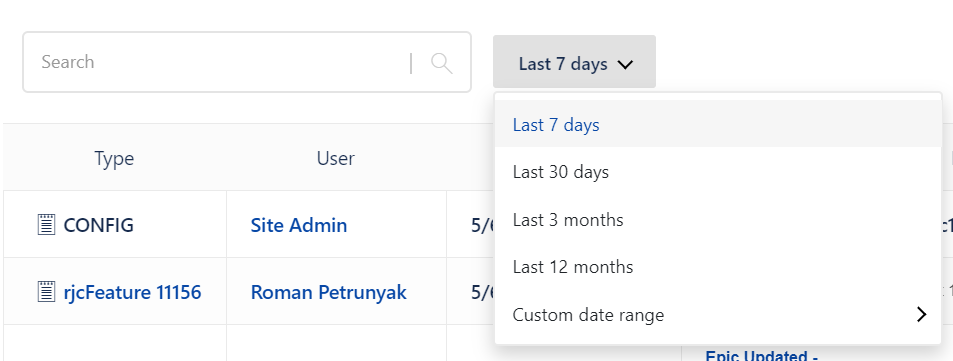Pick the Last 3 months option
The image size is (953, 361).
[x=718, y=219]
